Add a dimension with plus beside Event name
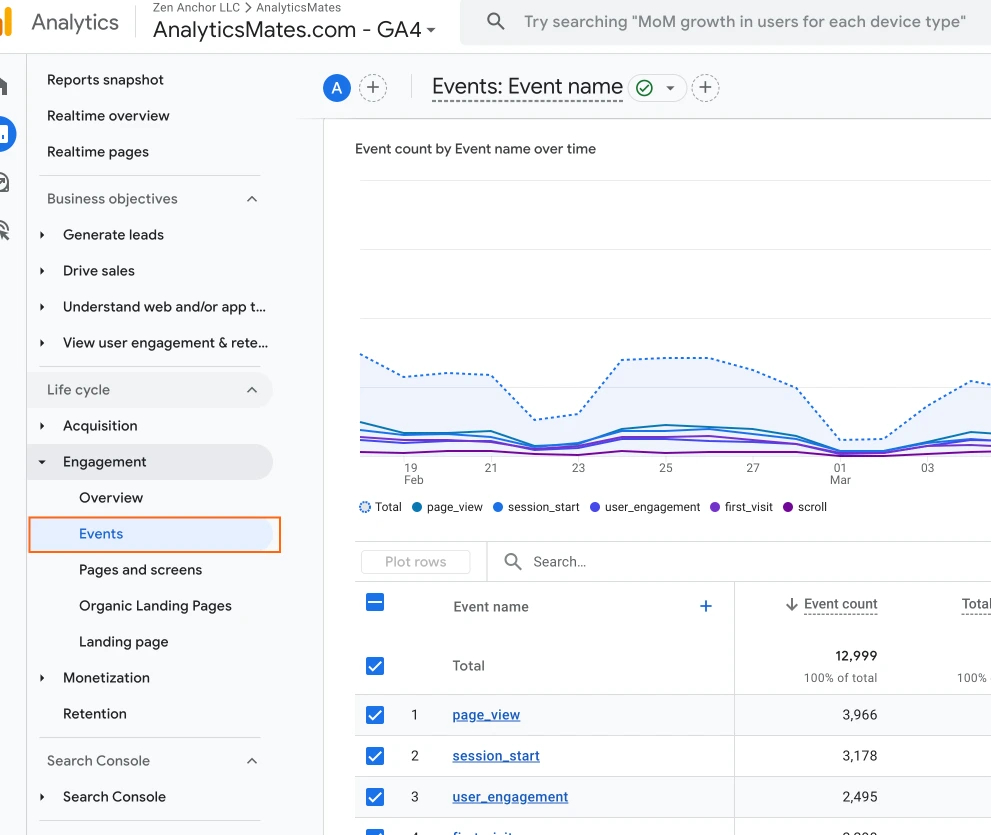This screenshot has width=991, height=835. 706,606
